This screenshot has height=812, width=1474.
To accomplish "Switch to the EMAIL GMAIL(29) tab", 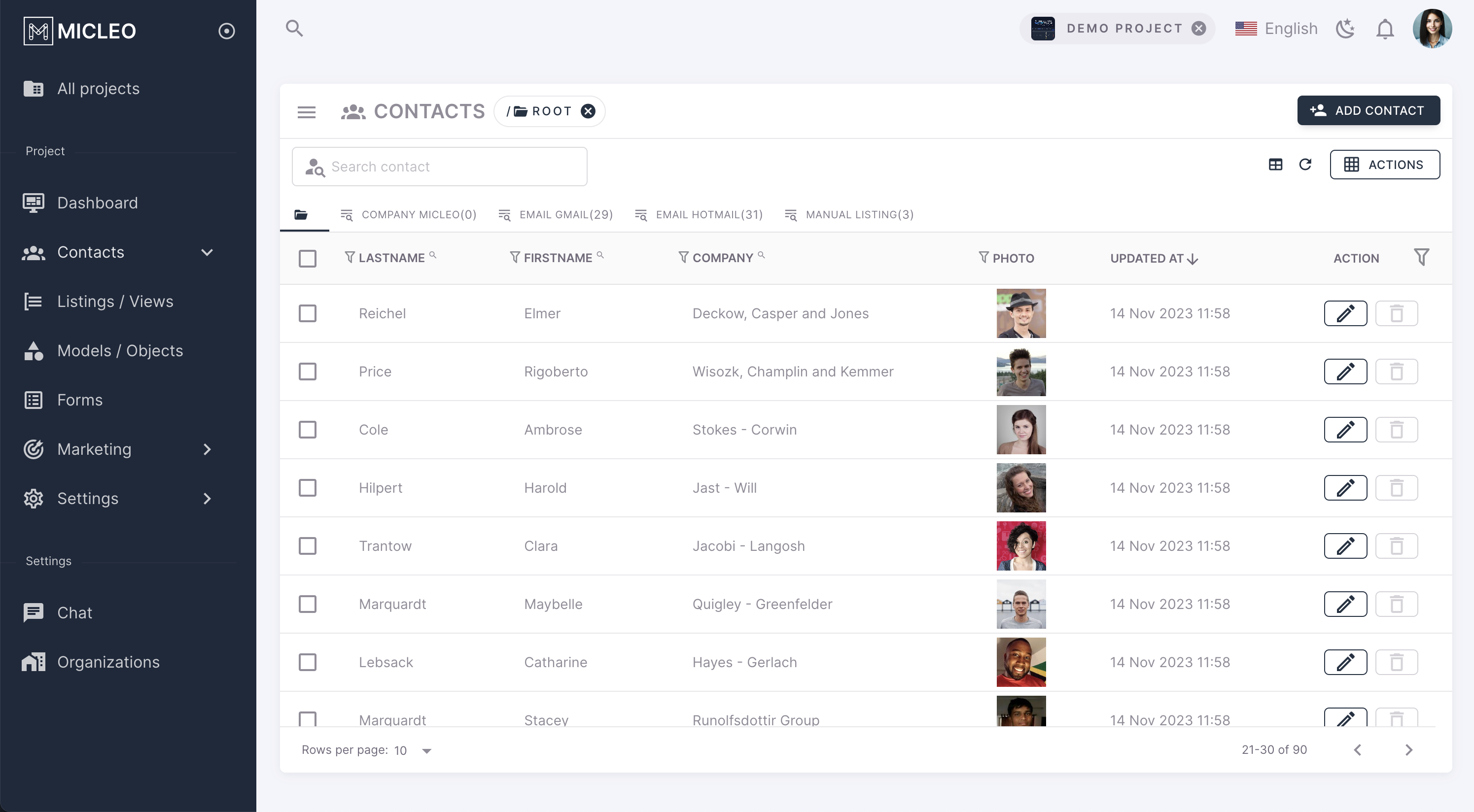I will pyautogui.click(x=565, y=214).
